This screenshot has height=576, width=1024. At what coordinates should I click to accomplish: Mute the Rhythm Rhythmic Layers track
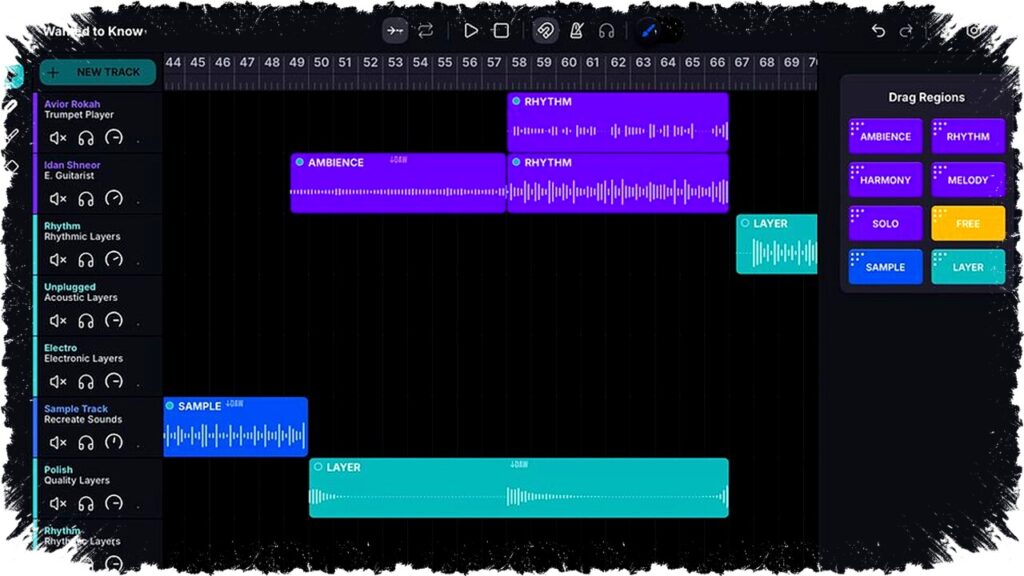pos(57,260)
